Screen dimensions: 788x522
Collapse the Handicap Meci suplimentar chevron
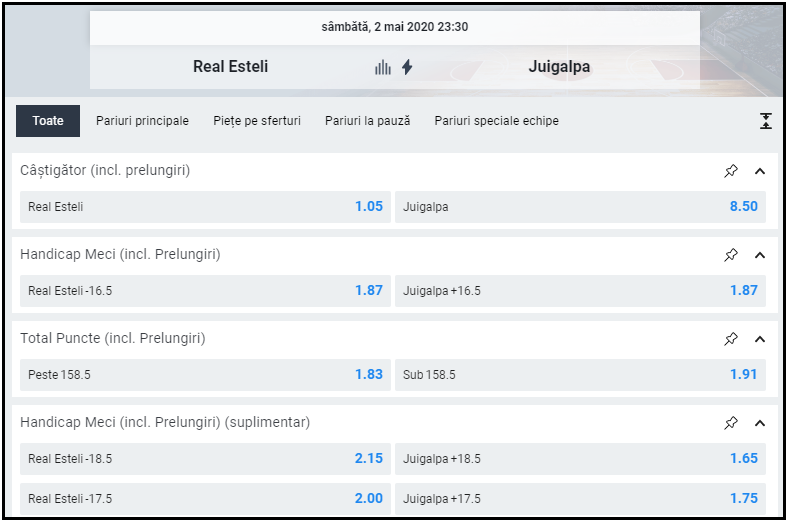point(759,423)
